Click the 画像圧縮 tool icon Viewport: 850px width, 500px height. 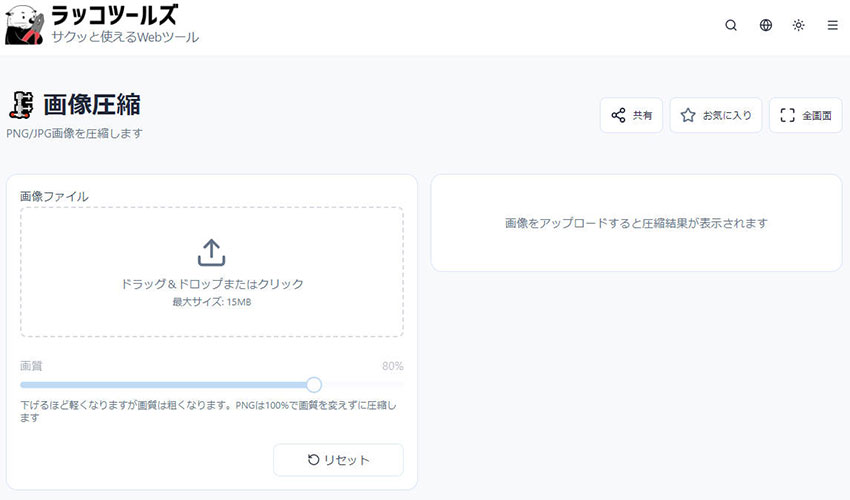tap(21, 105)
